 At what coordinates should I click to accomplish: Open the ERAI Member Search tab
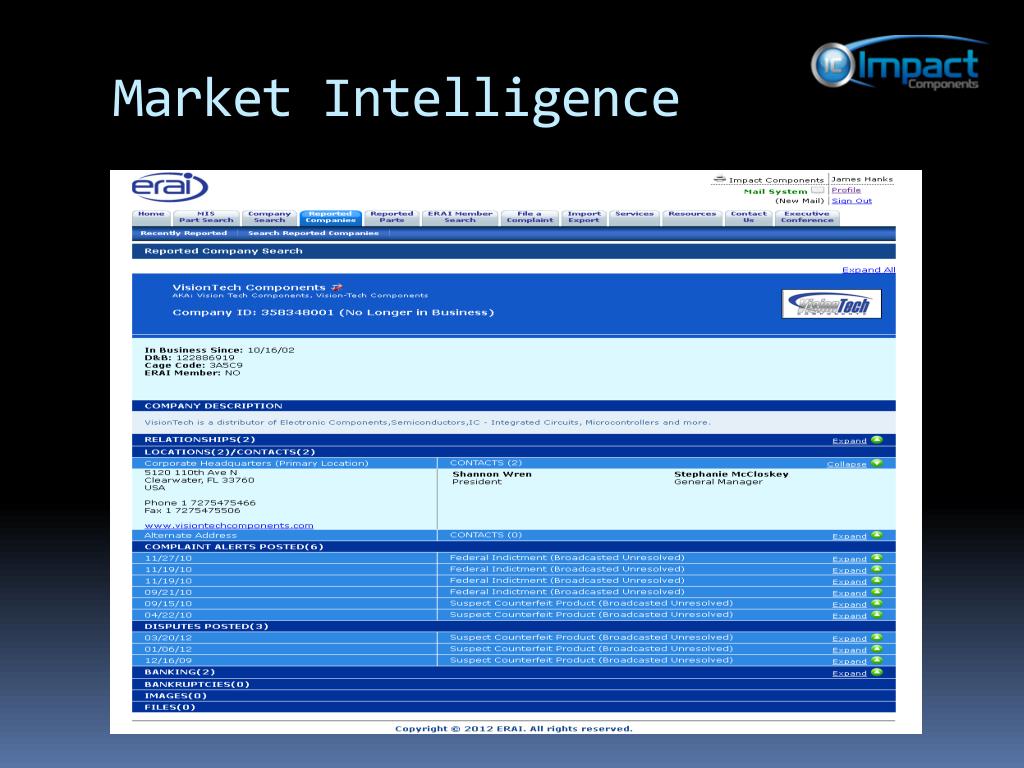pyautogui.click(x=460, y=217)
